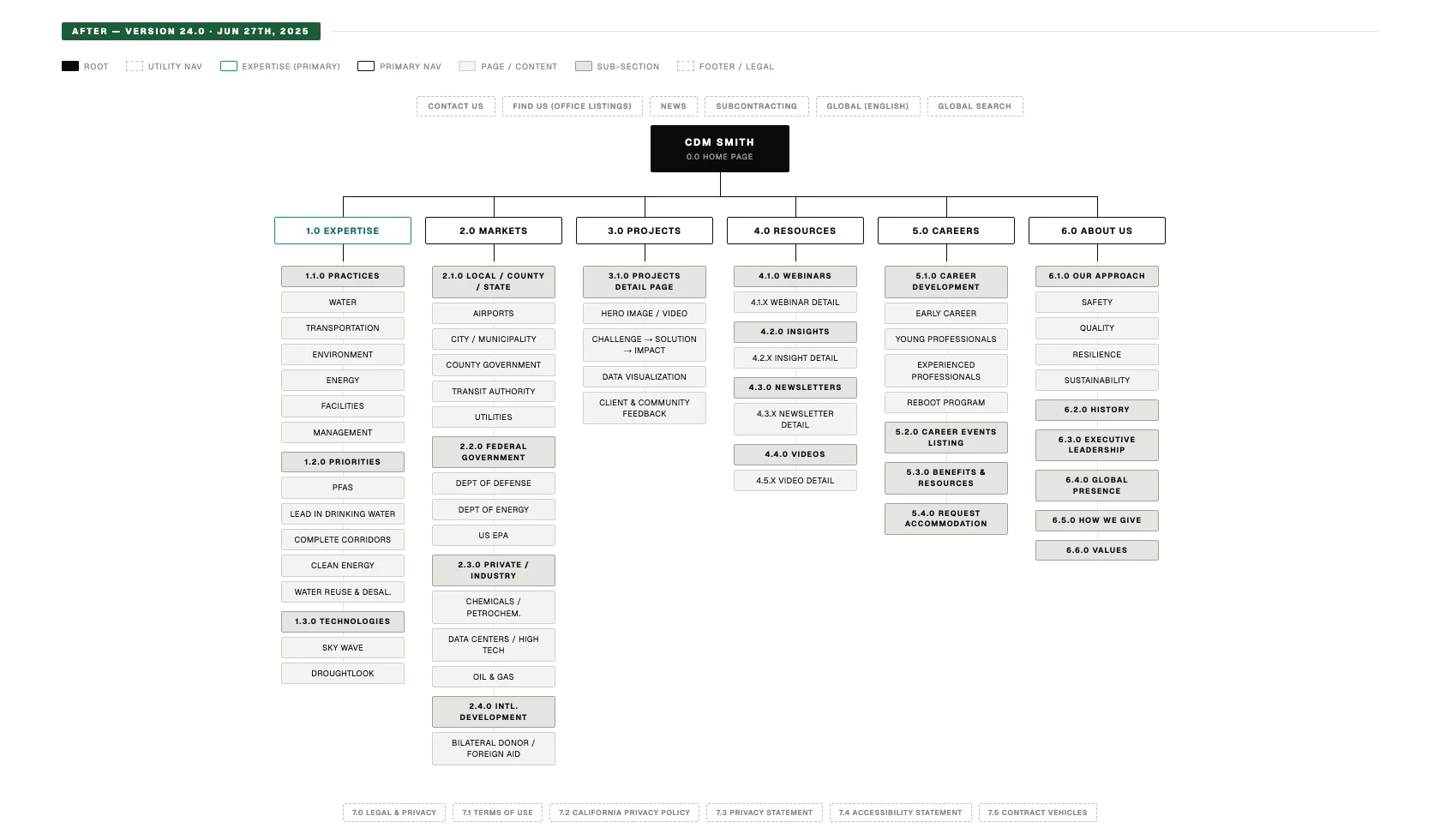Screen dimensions: 1440x840
Task: Click the 2.4.0 Intl. Development node
Action: [494, 712]
